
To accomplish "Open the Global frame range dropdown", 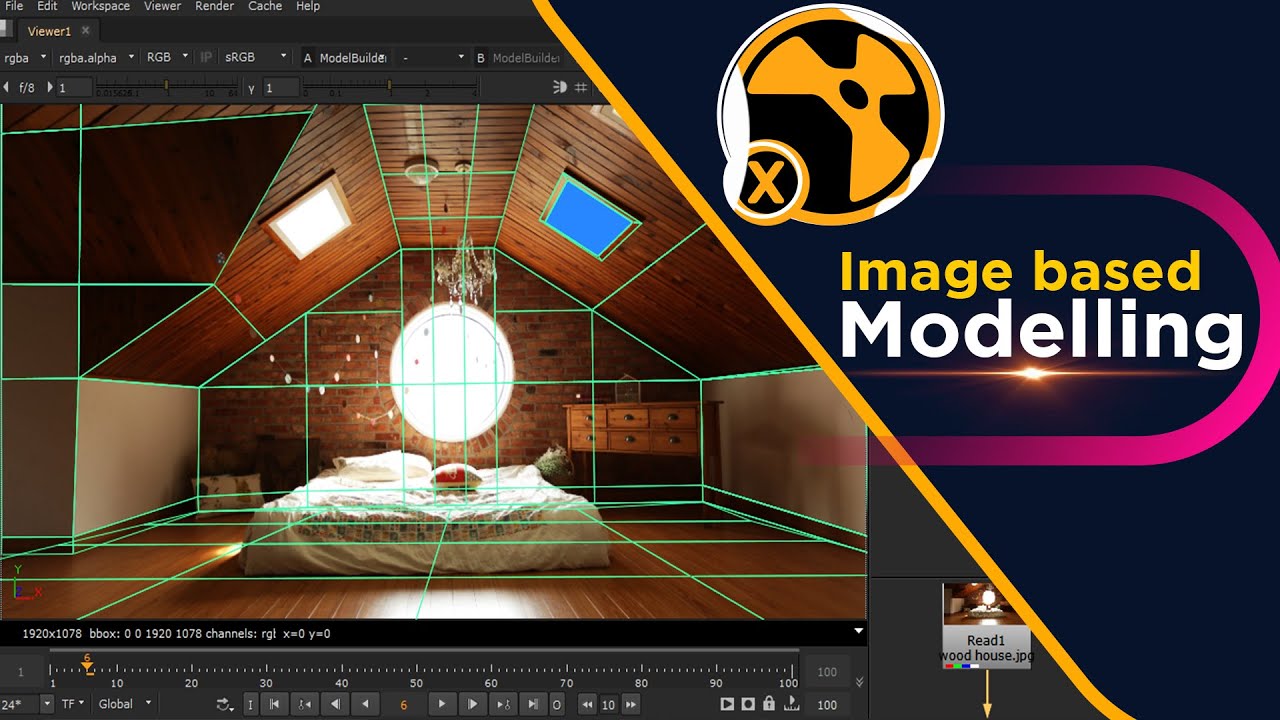I will 124,704.
